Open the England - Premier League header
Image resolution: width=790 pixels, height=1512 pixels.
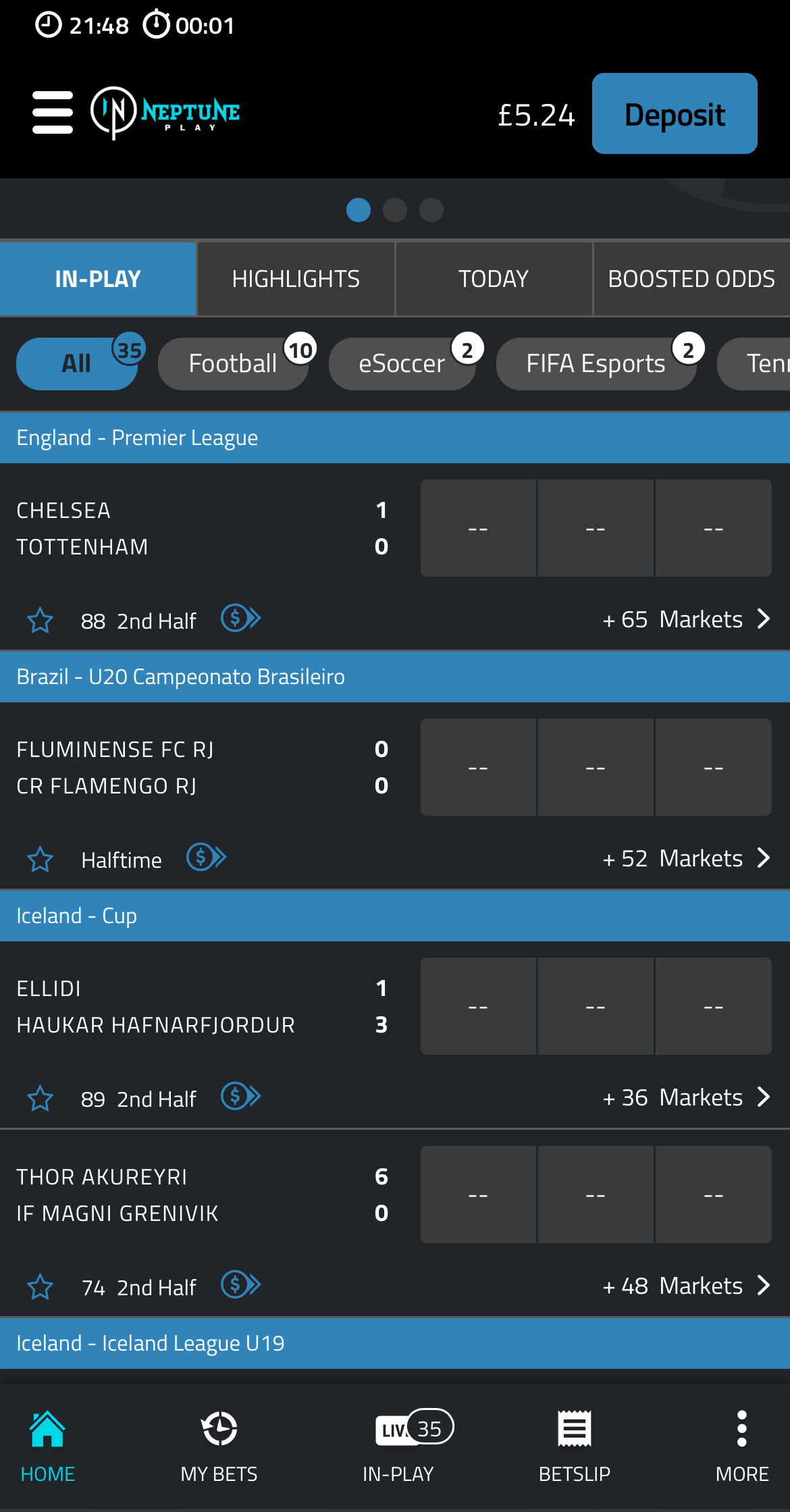tap(395, 438)
